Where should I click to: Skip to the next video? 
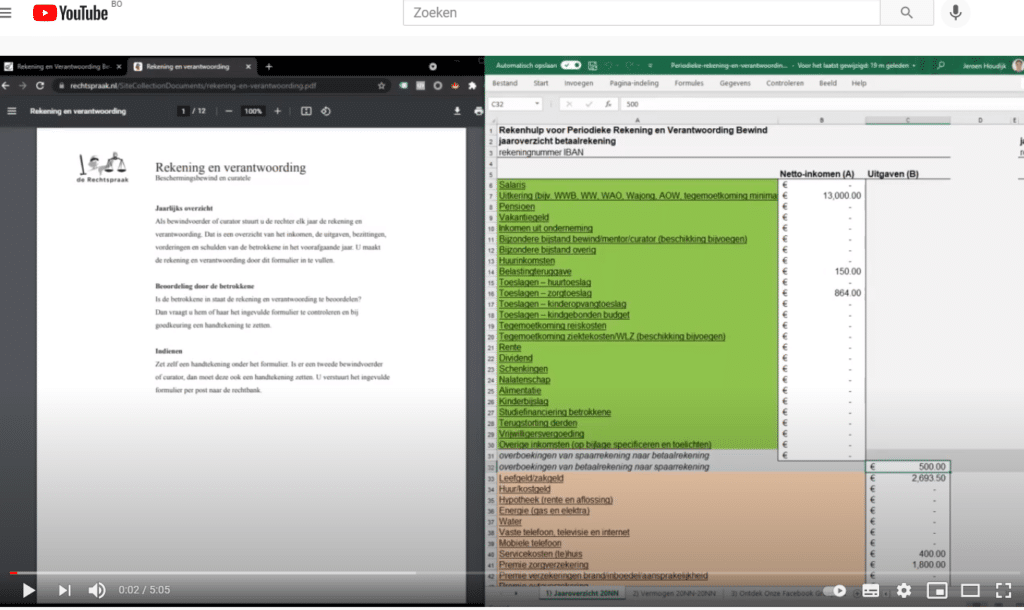click(64, 590)
